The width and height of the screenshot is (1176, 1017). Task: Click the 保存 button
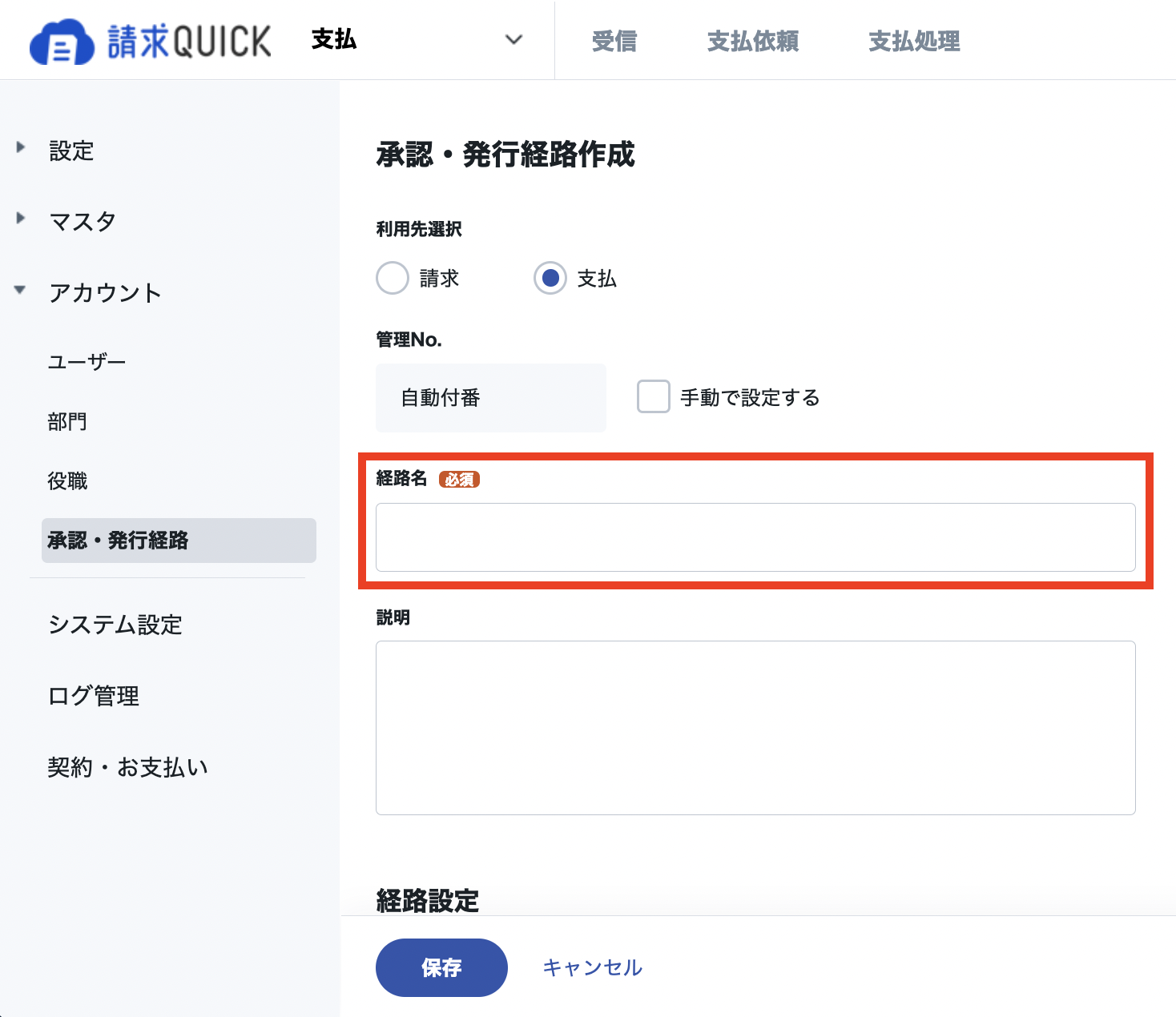(x=441, y=967)
